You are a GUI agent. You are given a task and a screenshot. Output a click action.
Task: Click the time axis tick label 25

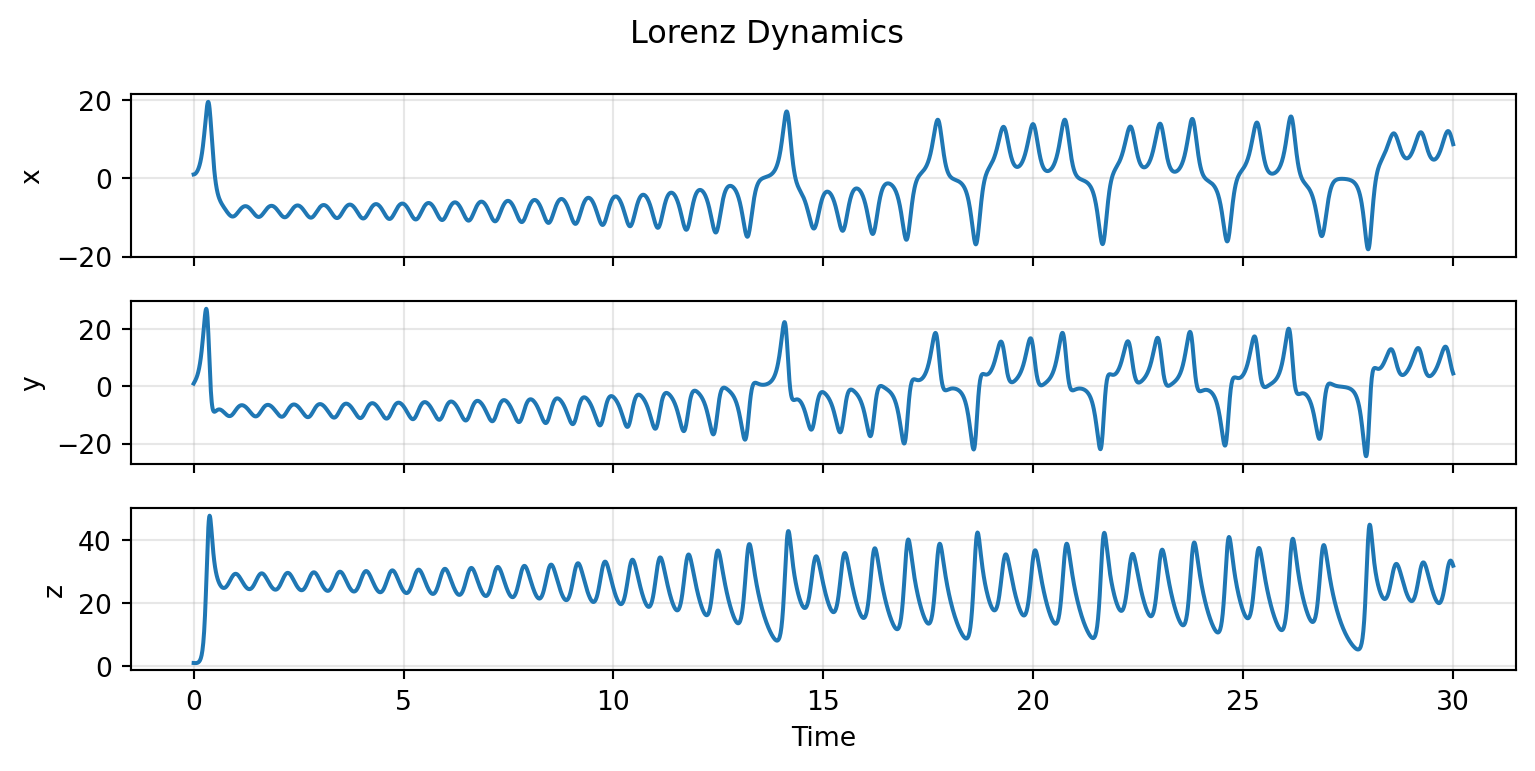pyautogui.click(x=1243, y=698)
